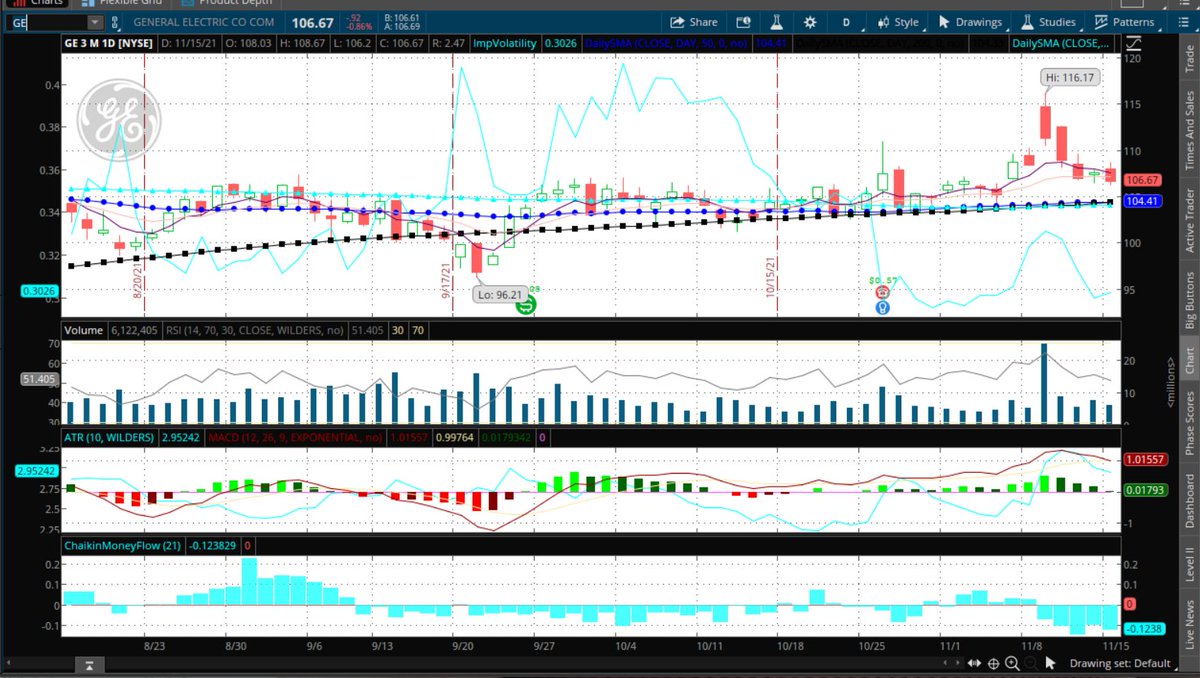This screenshot has height=678, width=1200.
Task: Click the flask icon next to Share
Action: (x=776, y=22)
